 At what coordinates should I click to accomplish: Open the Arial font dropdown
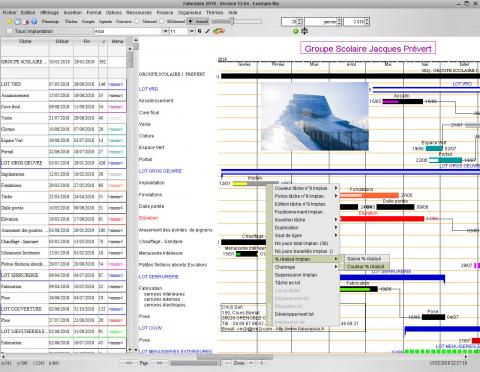tap(165, 31)
